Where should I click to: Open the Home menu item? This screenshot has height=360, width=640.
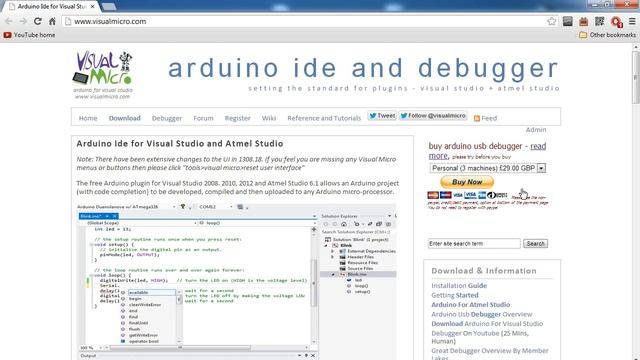[88, 118]
